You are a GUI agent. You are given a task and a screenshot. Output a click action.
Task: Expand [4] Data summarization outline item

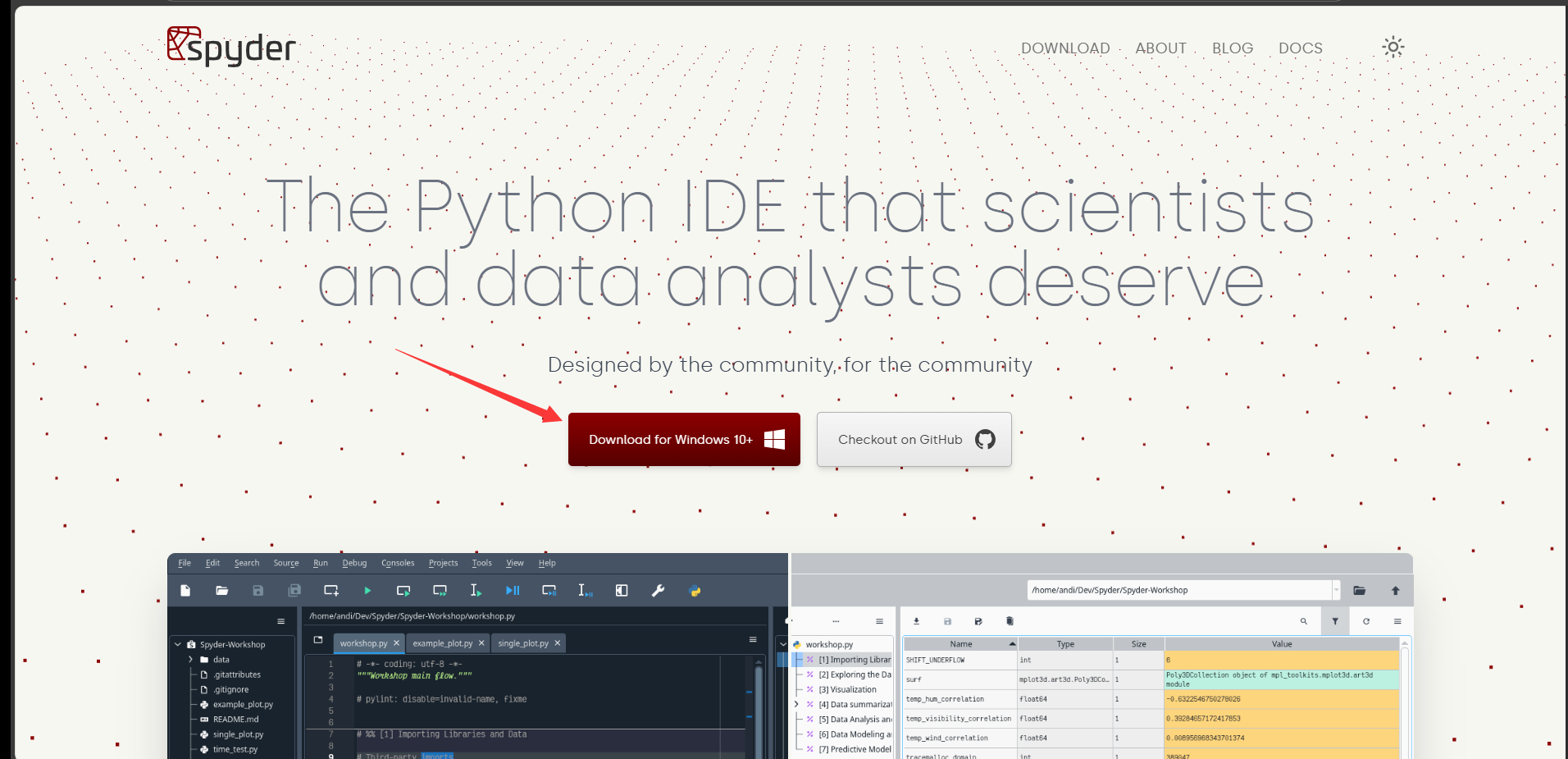tap(796, 704)
